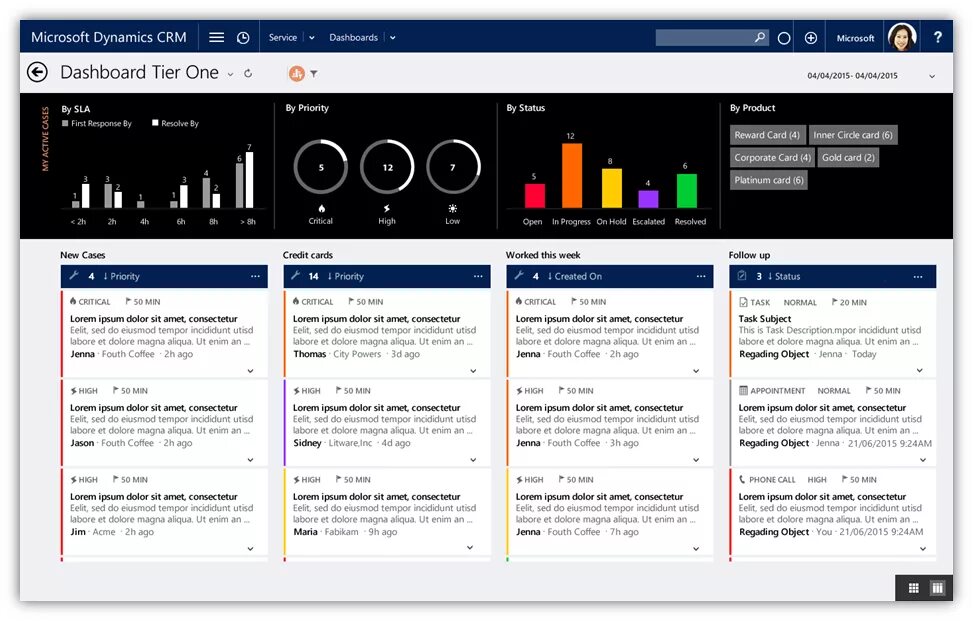Select the >8h SLA bar group
973x621 pixels.
[244, 180]
